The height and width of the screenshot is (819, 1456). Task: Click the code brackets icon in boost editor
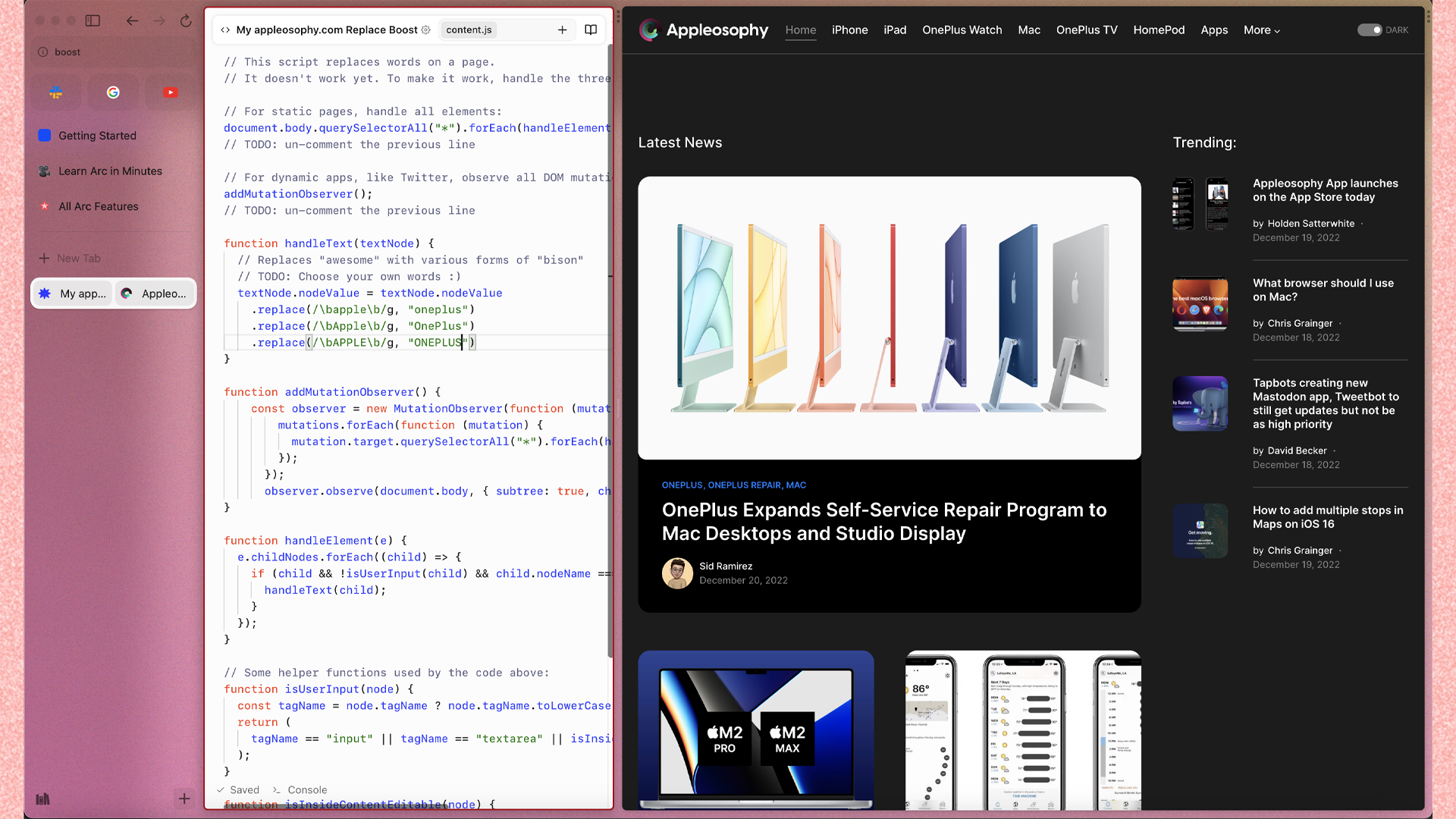225,30
